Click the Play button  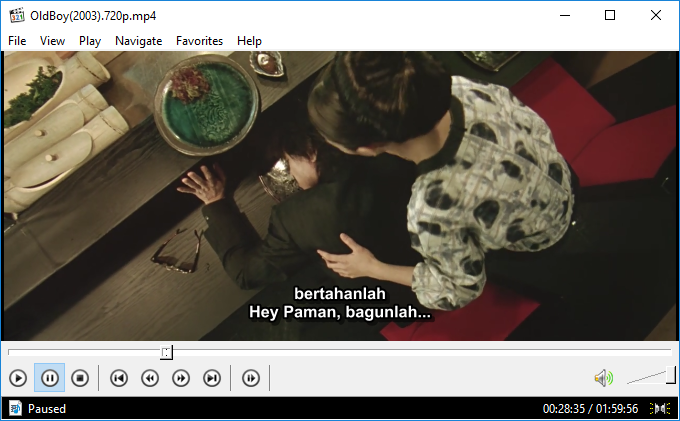(x=18, y=378)
